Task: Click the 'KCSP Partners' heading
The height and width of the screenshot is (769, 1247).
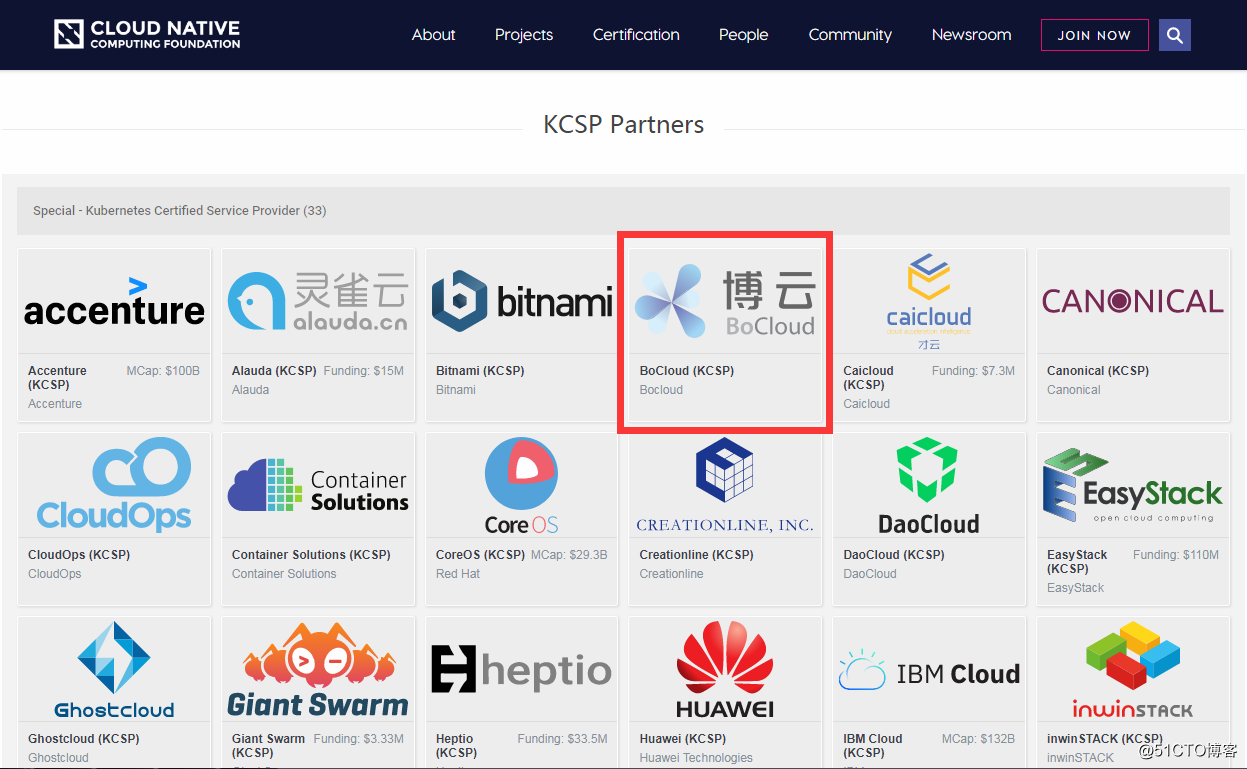Action: click(x=623, y=125)
